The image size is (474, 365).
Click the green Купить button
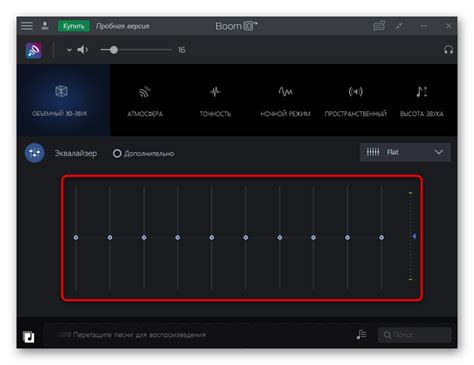[74, 26]
